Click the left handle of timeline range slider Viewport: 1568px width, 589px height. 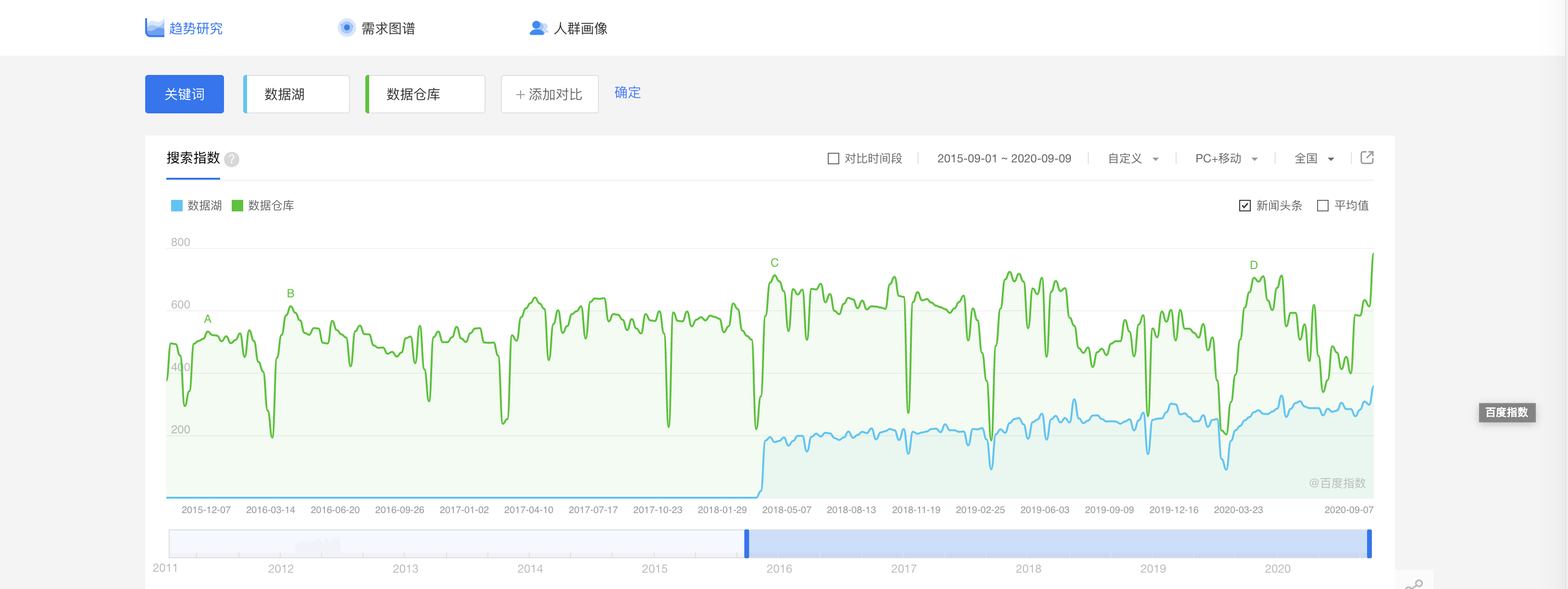point(746,543)
